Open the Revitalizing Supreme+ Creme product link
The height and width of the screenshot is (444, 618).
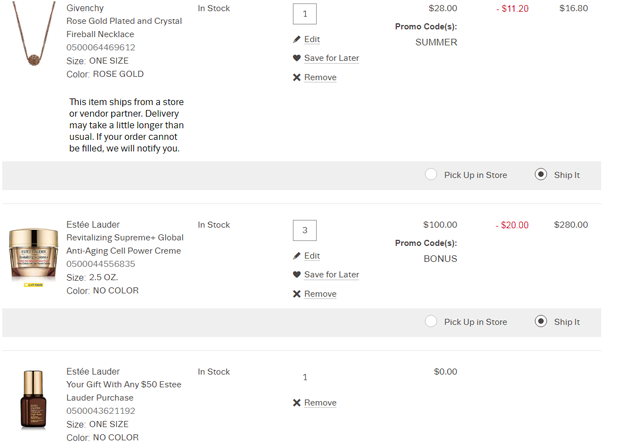[x=124, y=244]
